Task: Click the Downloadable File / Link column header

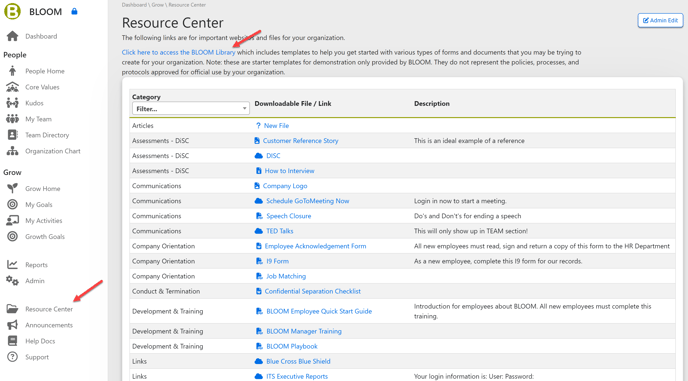Action: coord(293,104)
